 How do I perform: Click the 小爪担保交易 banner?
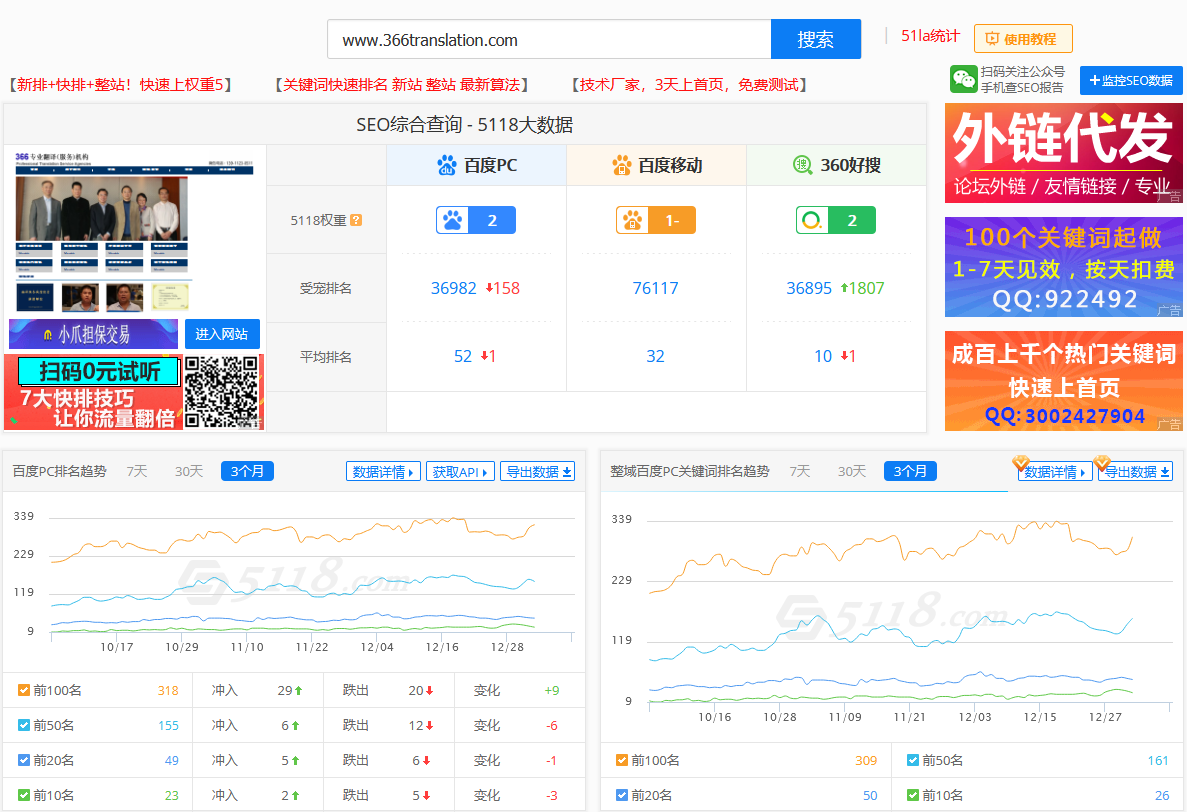click(x=94, y=334)
